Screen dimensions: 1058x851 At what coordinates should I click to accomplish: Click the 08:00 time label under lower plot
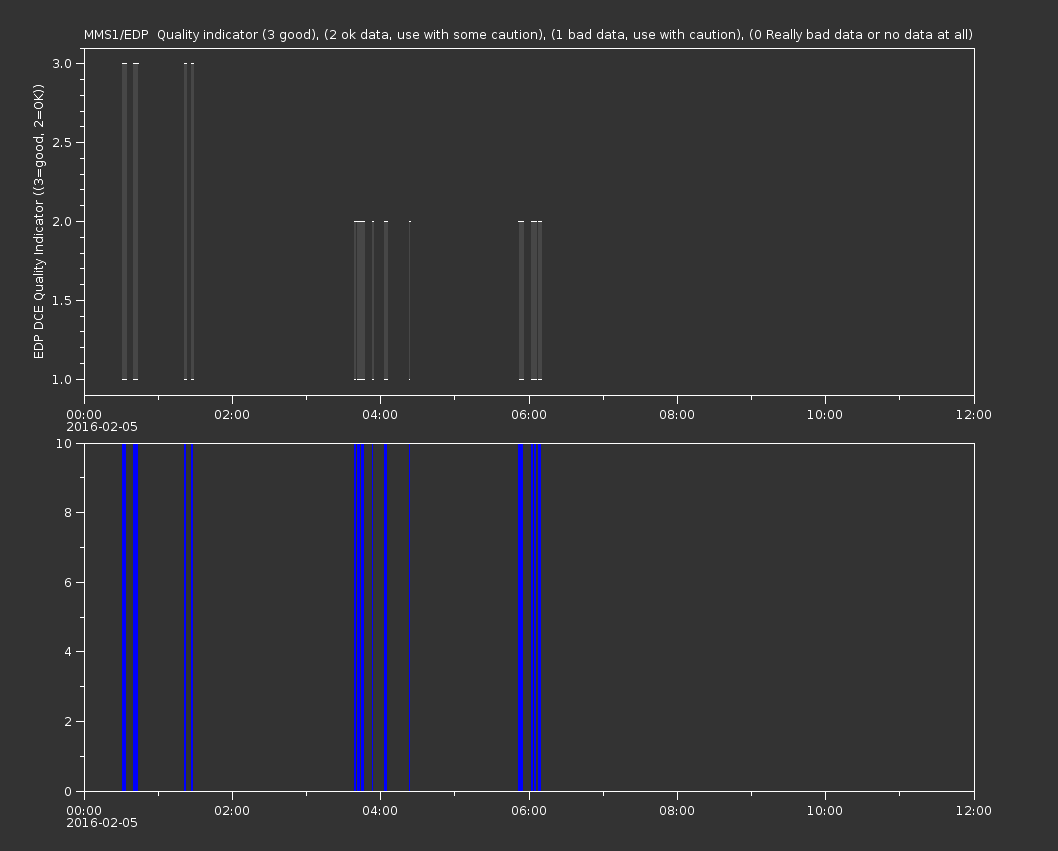(677, 811)
